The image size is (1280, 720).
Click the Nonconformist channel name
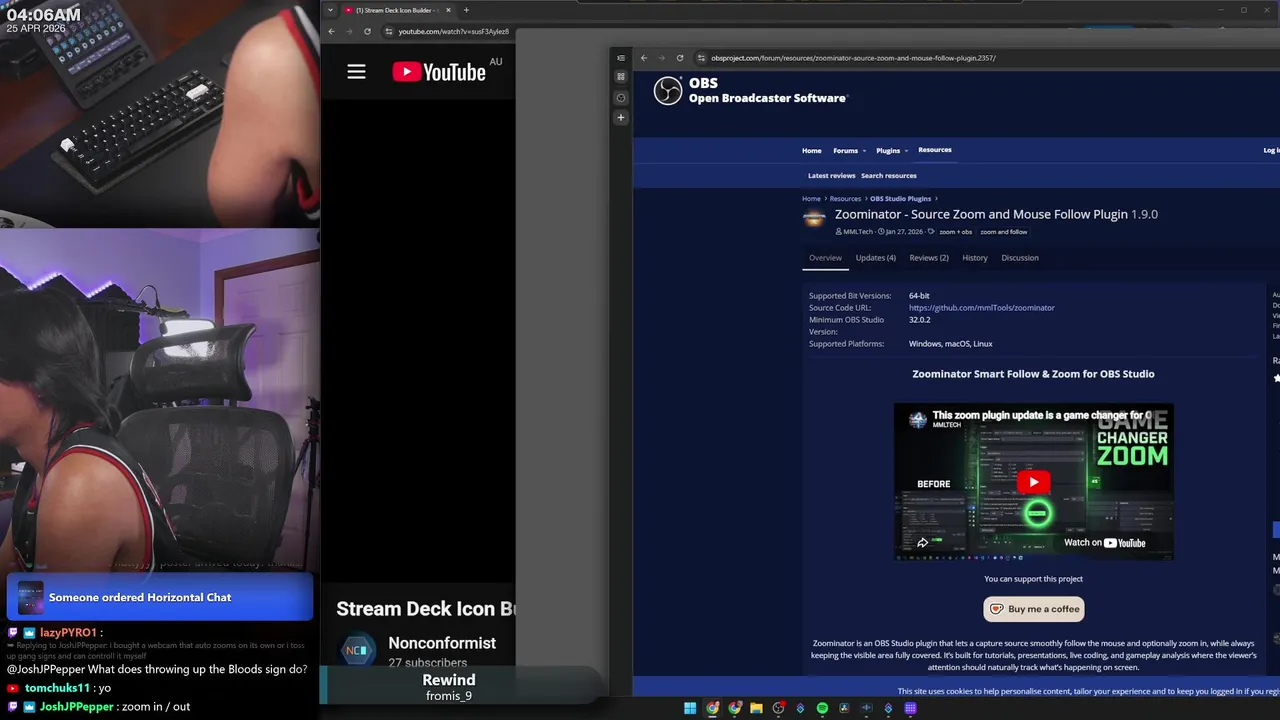click(x=442, y=643)
